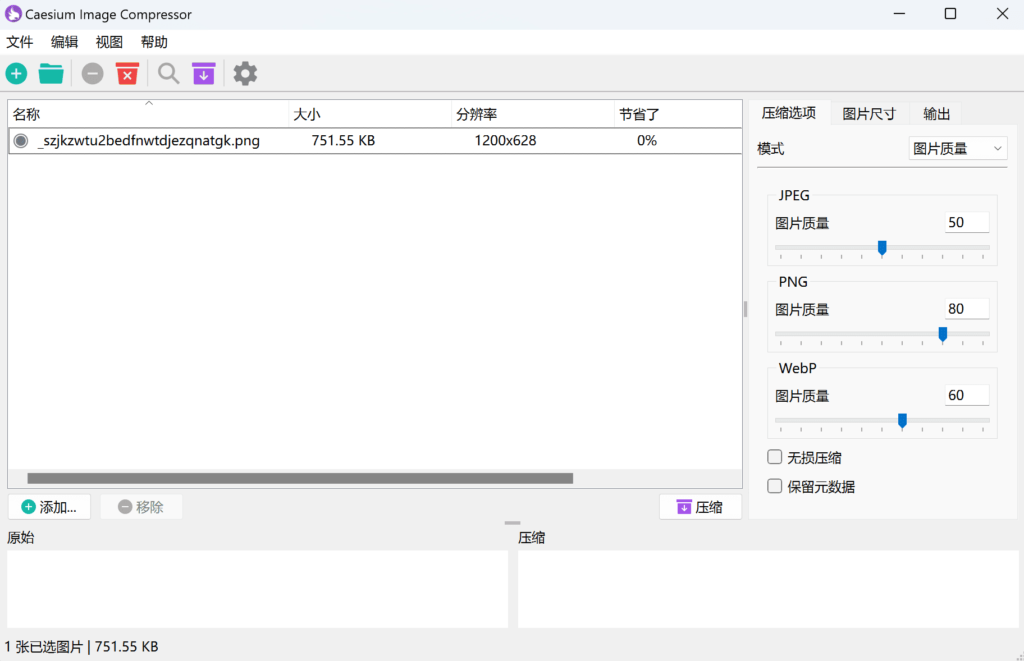The width and height of the screenshot is (1024, 661).
Task: Sort by the 分辨率 column header
Action: 533,114
